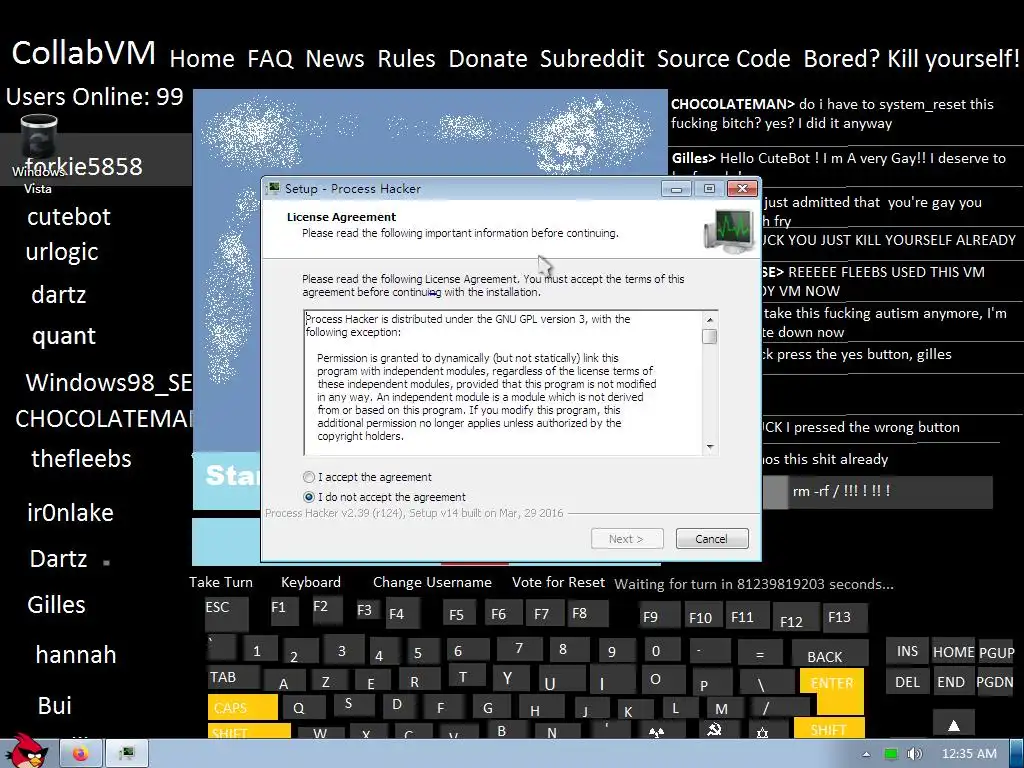This screenshot has height=768, width=1024.
Task: Click the up arrow virtual key
Action: click(953, 724)
